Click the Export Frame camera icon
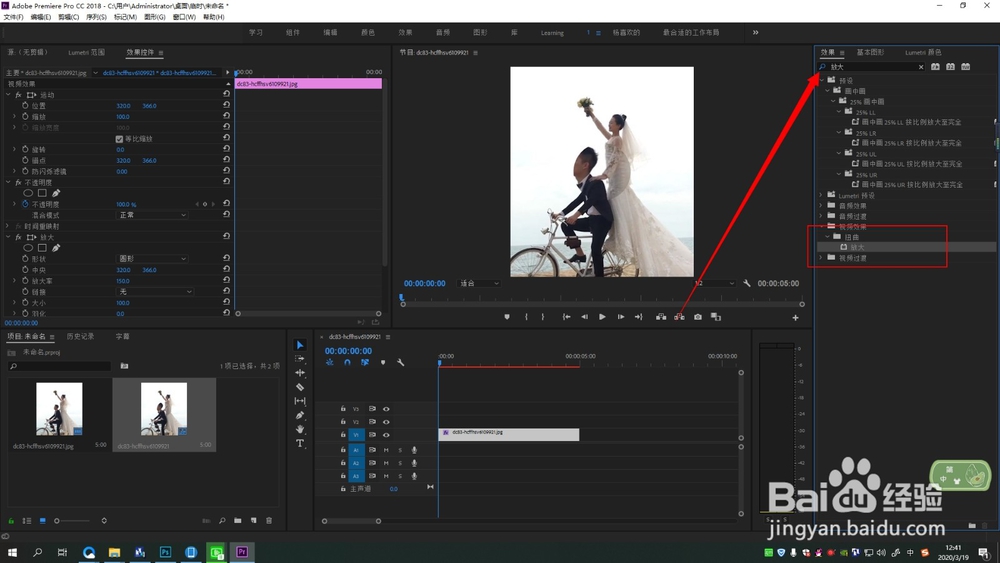The width and height of the screenshot is (1000, 563). [x=698, y=317]
